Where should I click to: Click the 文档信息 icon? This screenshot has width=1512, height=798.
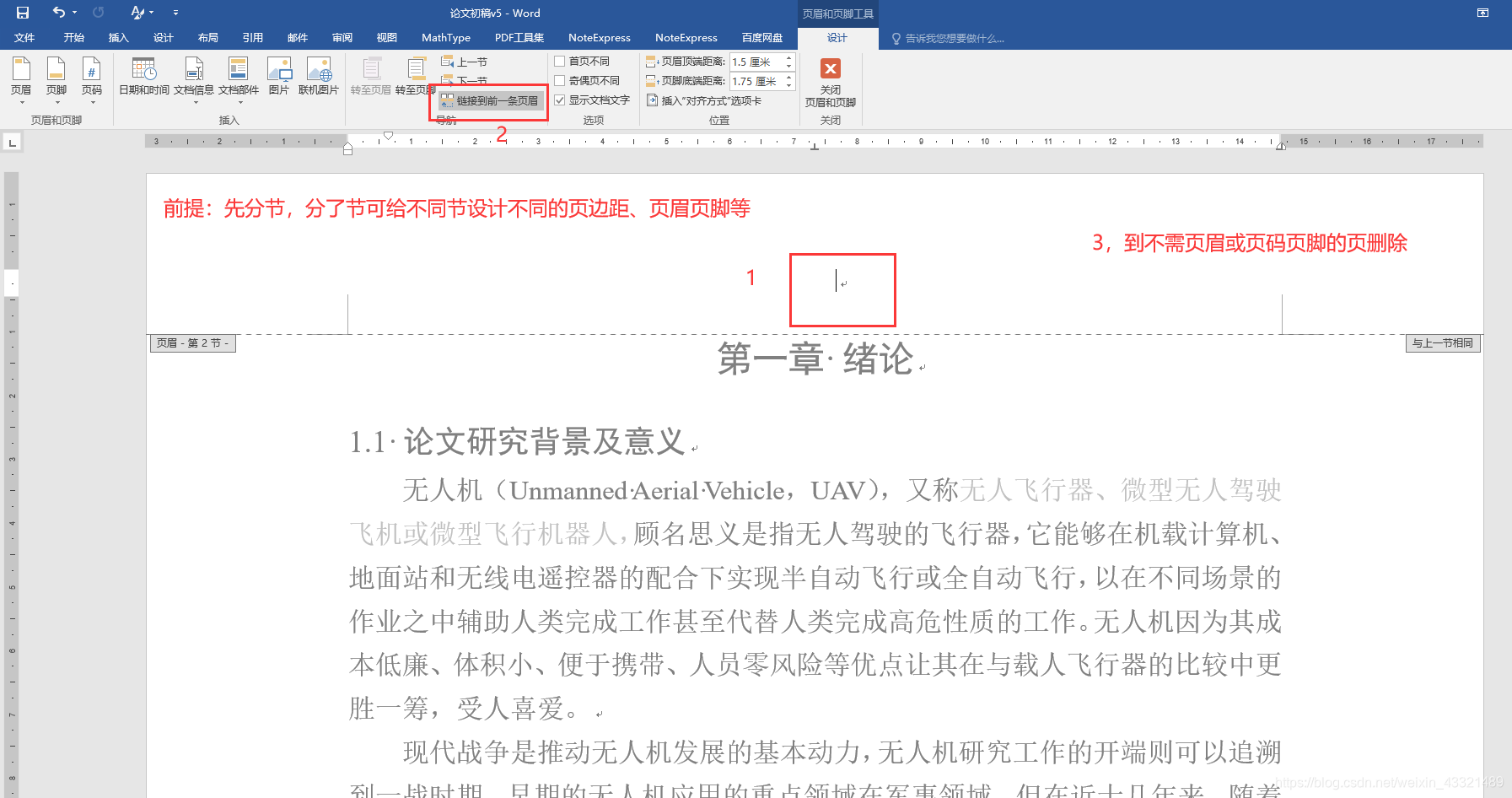click(x=194, y=69)
